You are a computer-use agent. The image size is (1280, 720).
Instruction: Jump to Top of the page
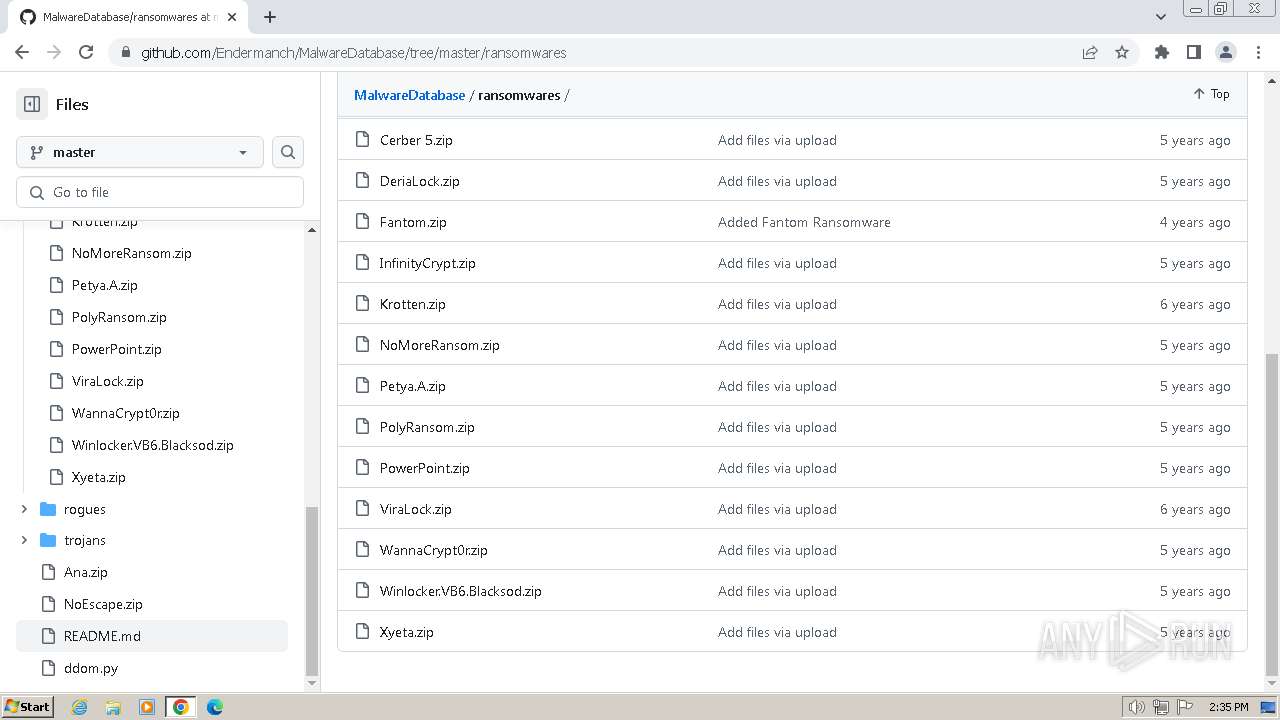1211,94
